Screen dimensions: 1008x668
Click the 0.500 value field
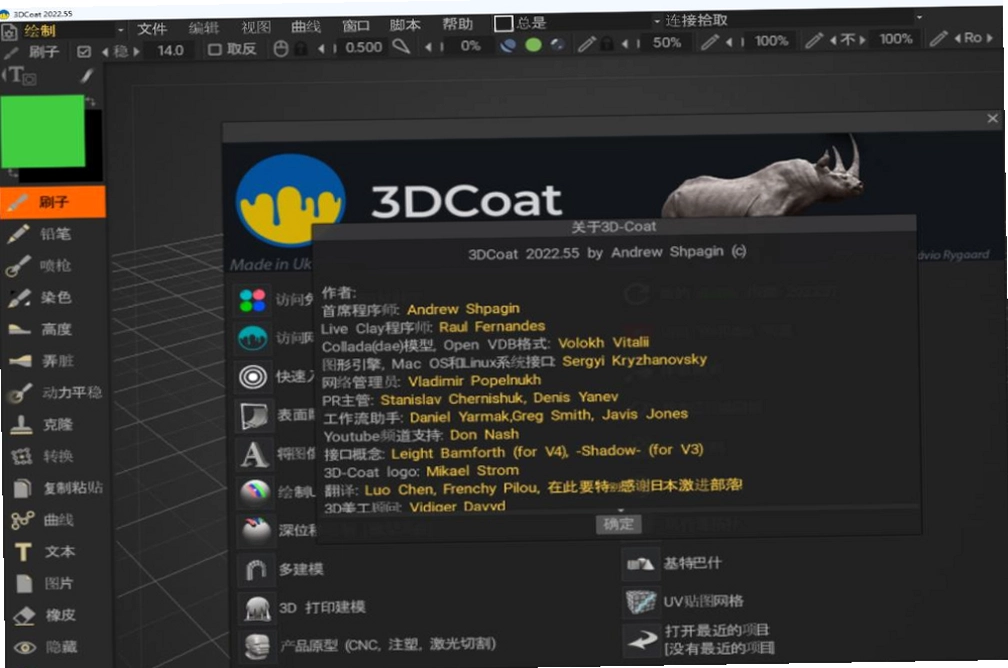tap(363, 48)
